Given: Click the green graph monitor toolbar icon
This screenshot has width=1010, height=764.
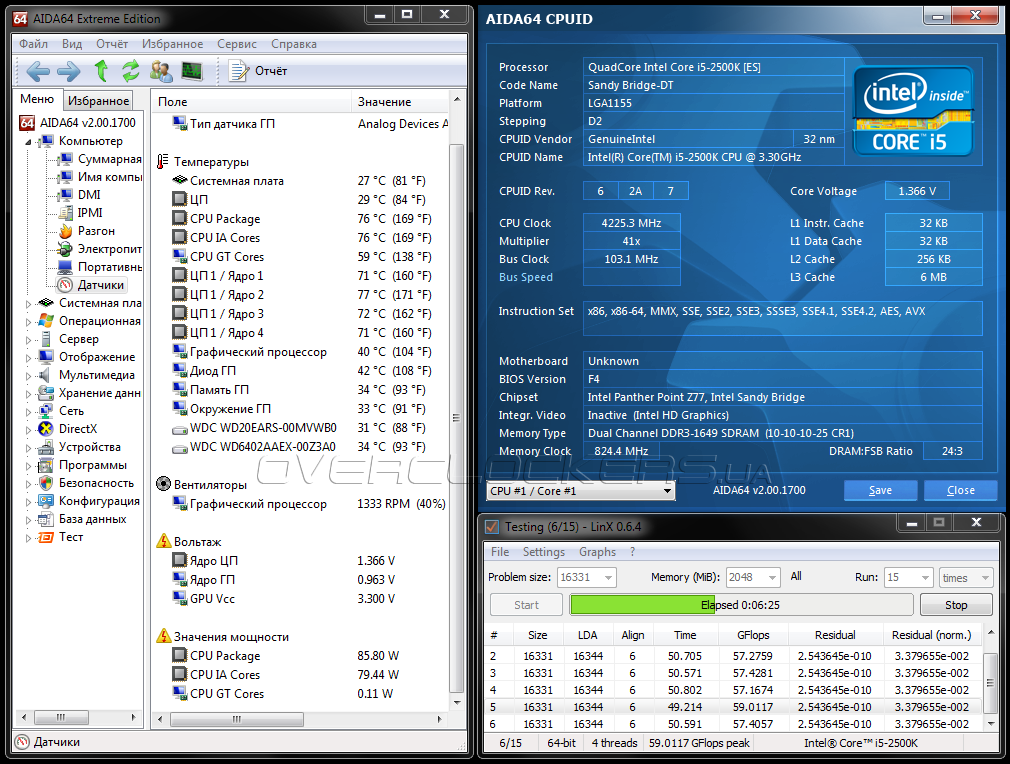Looking at the screenshot, I should (x=191, y=71).
